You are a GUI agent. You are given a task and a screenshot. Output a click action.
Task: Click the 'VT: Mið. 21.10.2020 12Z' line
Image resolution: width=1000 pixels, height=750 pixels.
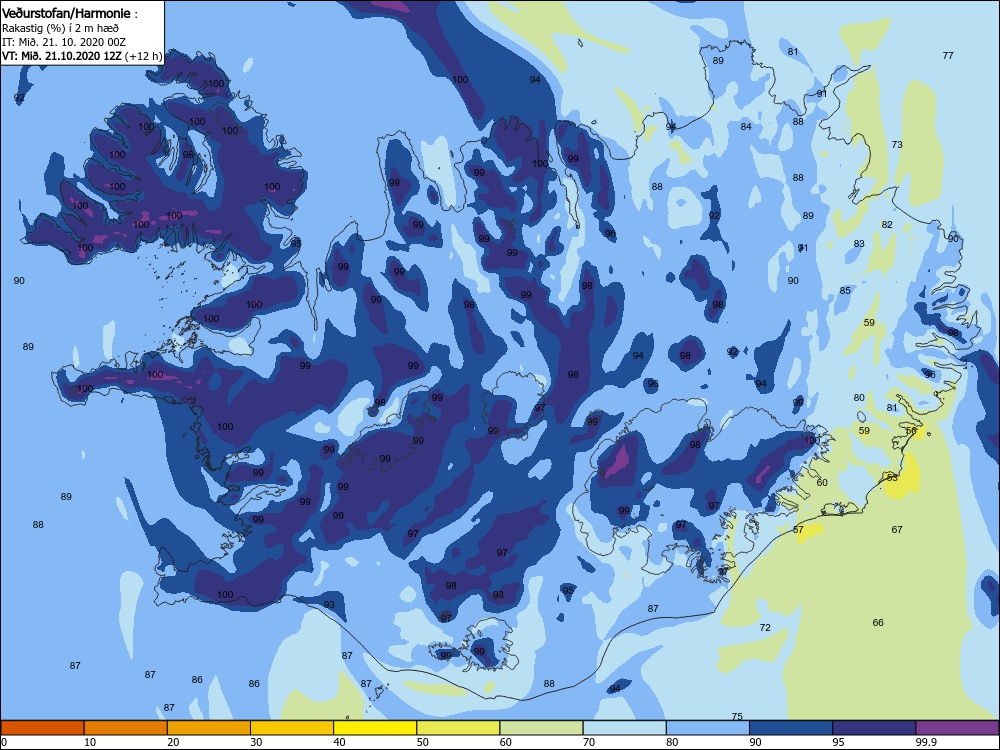[62, 56]
